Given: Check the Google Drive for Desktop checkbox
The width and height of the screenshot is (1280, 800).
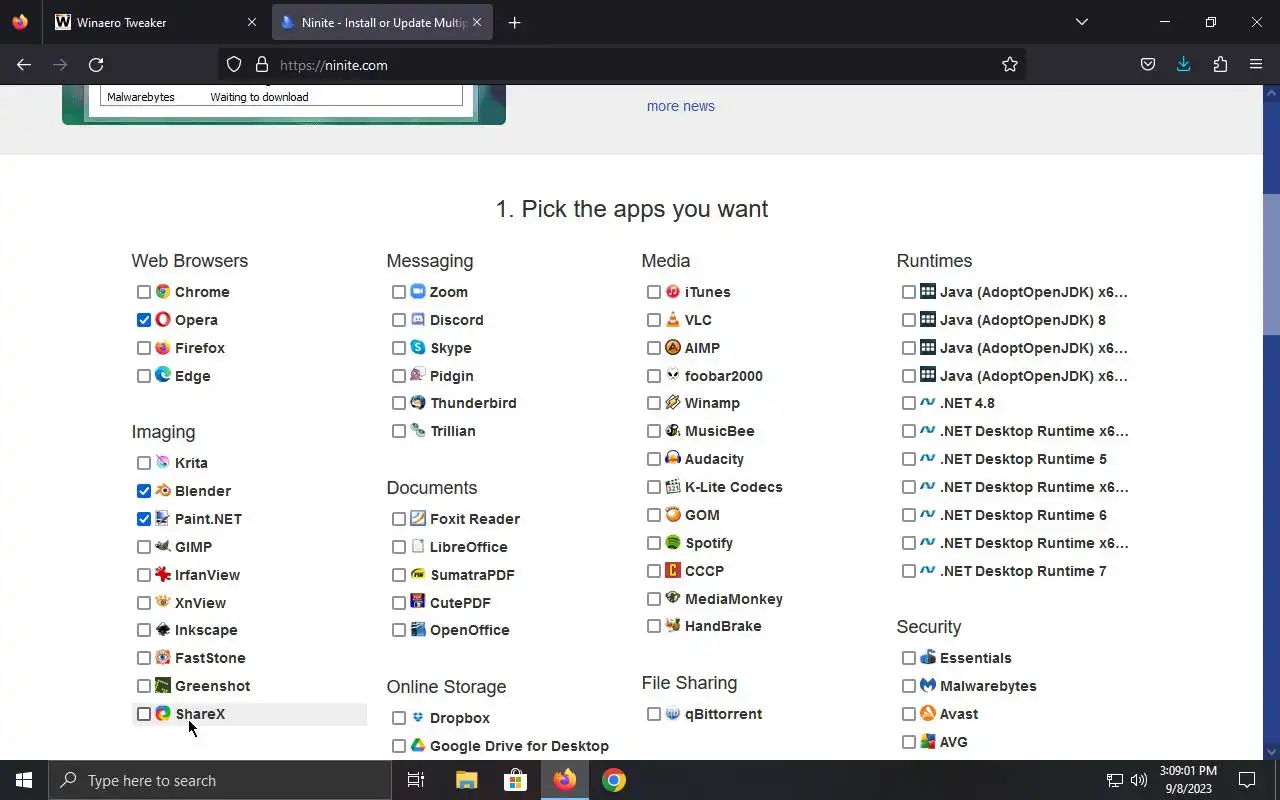Looking at the screenshot, I should click(399, 746).
